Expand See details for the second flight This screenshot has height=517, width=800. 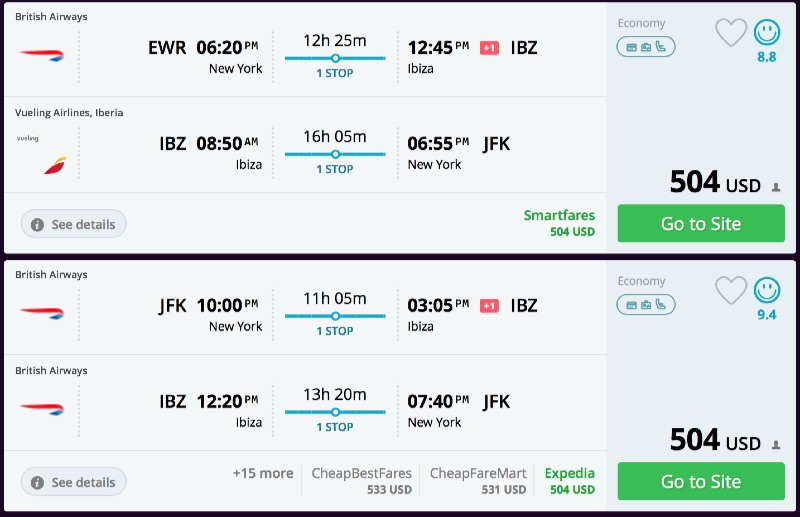[73, 482]
